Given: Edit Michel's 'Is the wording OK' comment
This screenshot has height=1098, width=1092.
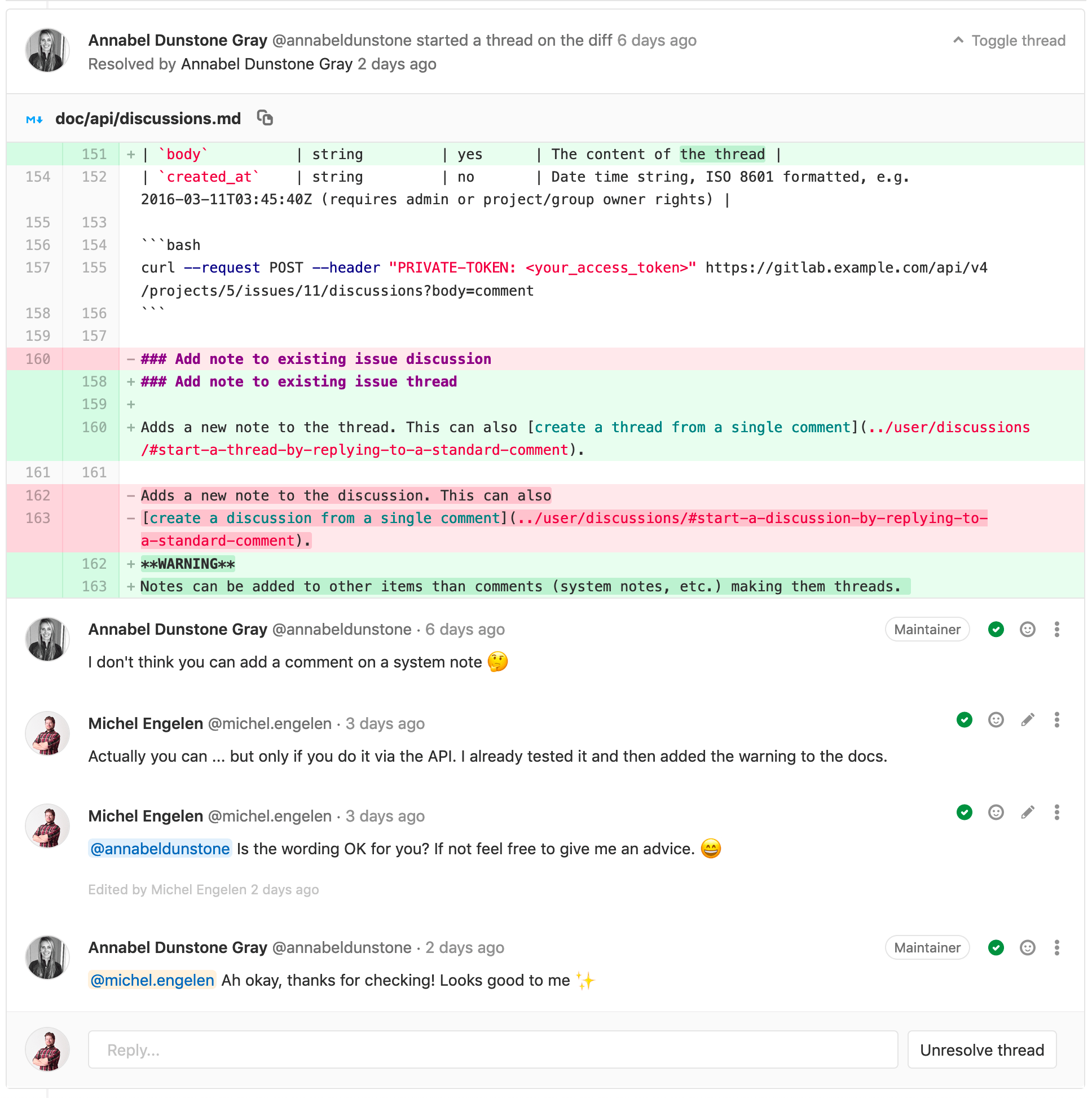Looking at the screenshot, I should tap(1028, 813).
